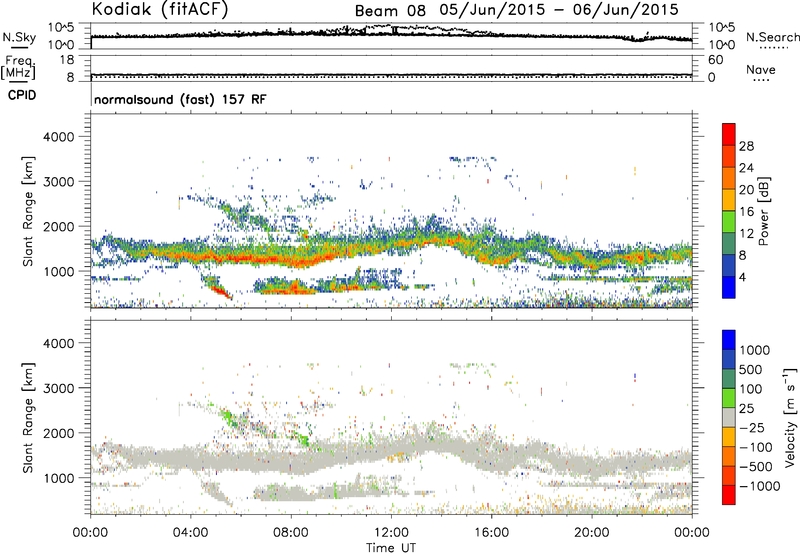Click the red top segment of Power colorbar

pyautogui.click(x=729, y=135)
